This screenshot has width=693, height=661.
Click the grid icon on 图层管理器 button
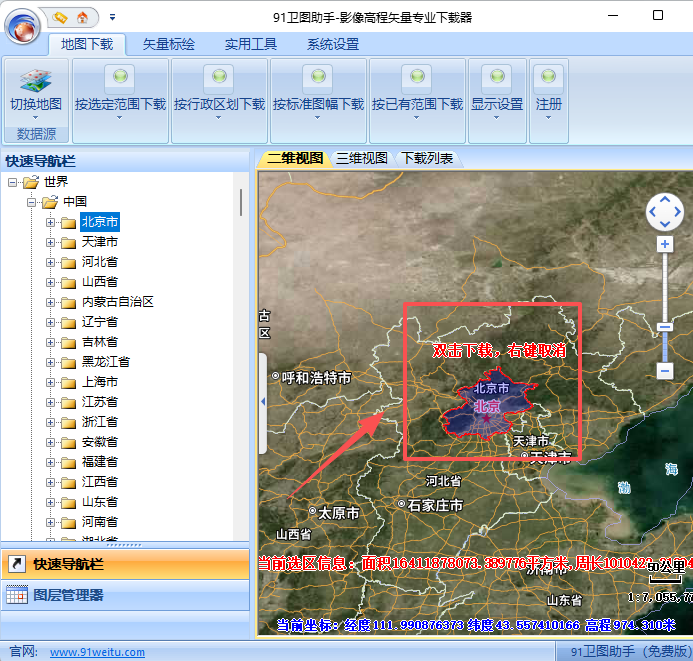[x=17, y=595]
